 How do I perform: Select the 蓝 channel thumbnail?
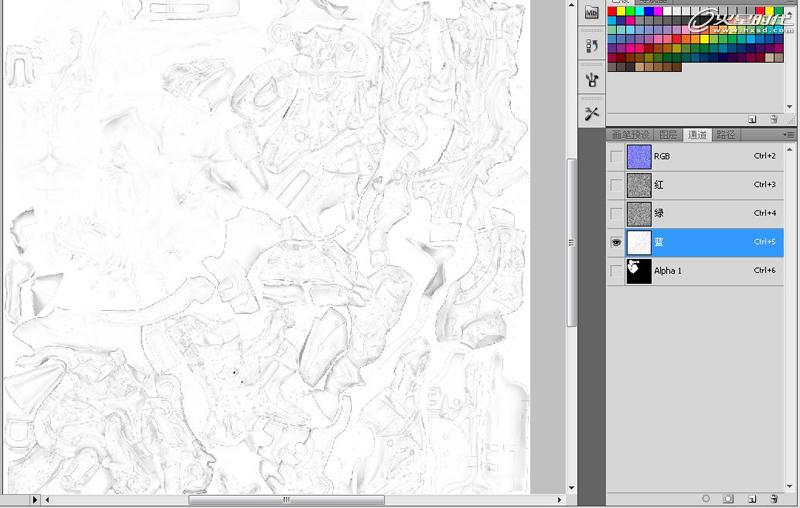639,242
